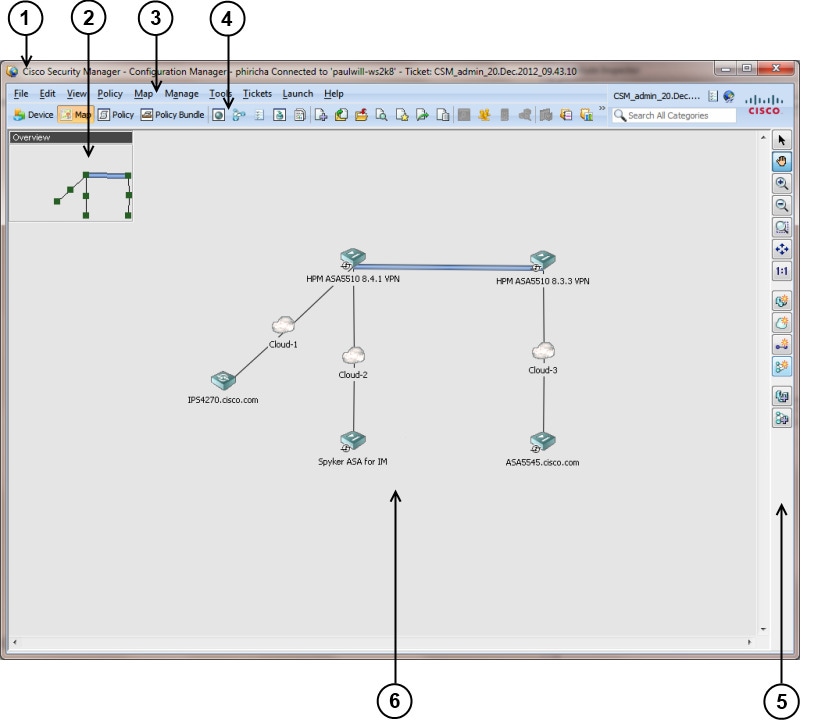
Task: Click the add link tool
Action: tap(781, 345)
